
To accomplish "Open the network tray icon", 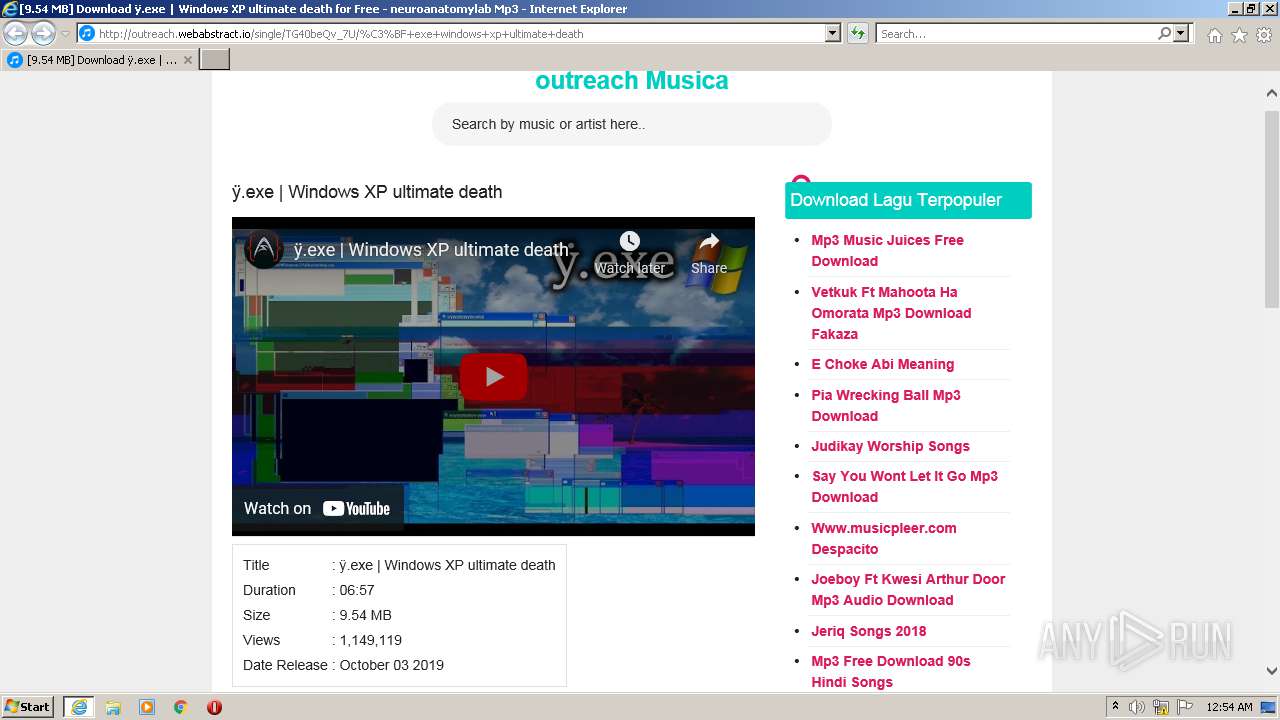I will click(1161, 707).
